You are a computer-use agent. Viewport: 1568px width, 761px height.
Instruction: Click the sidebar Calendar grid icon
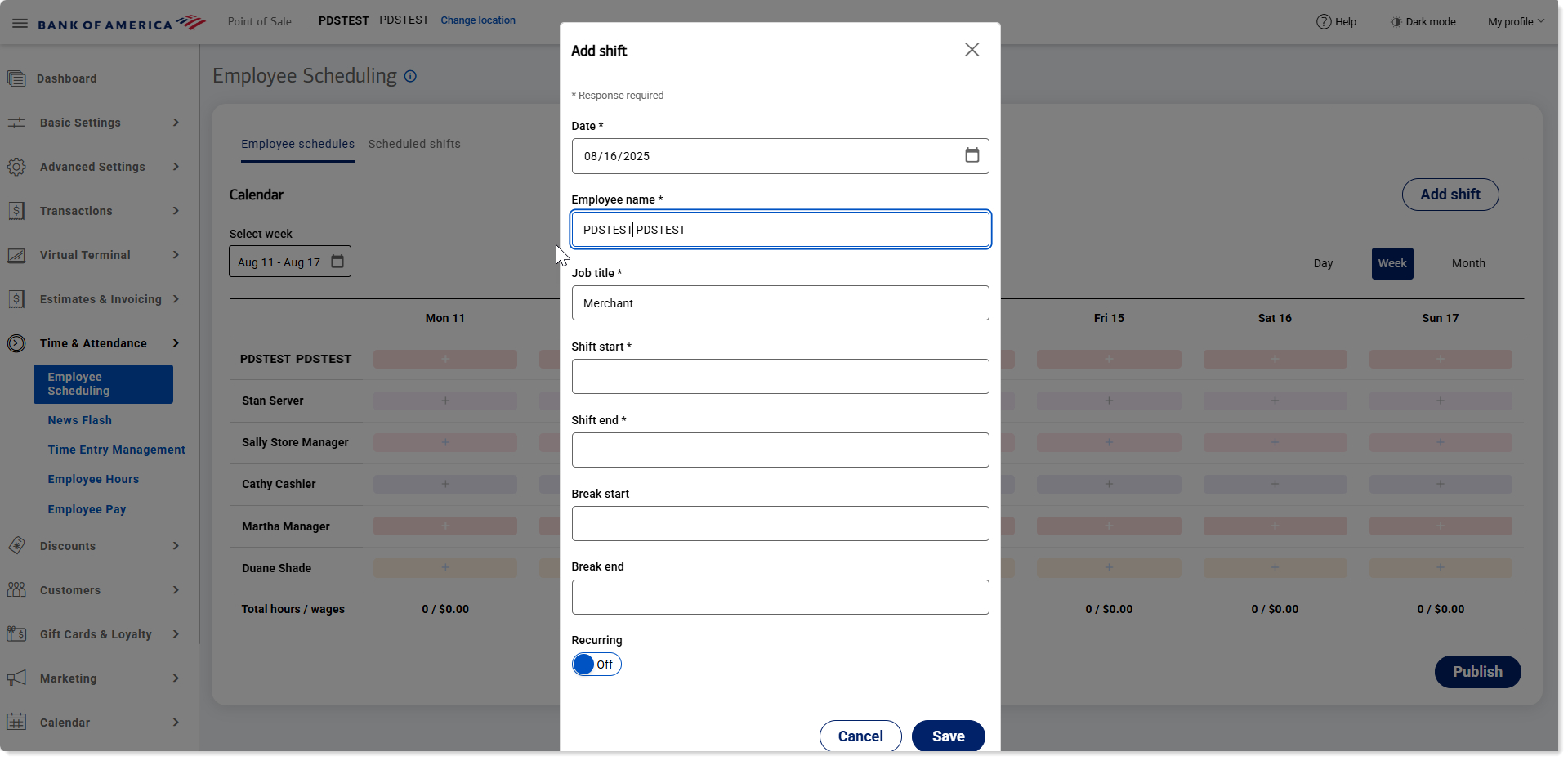16,723
